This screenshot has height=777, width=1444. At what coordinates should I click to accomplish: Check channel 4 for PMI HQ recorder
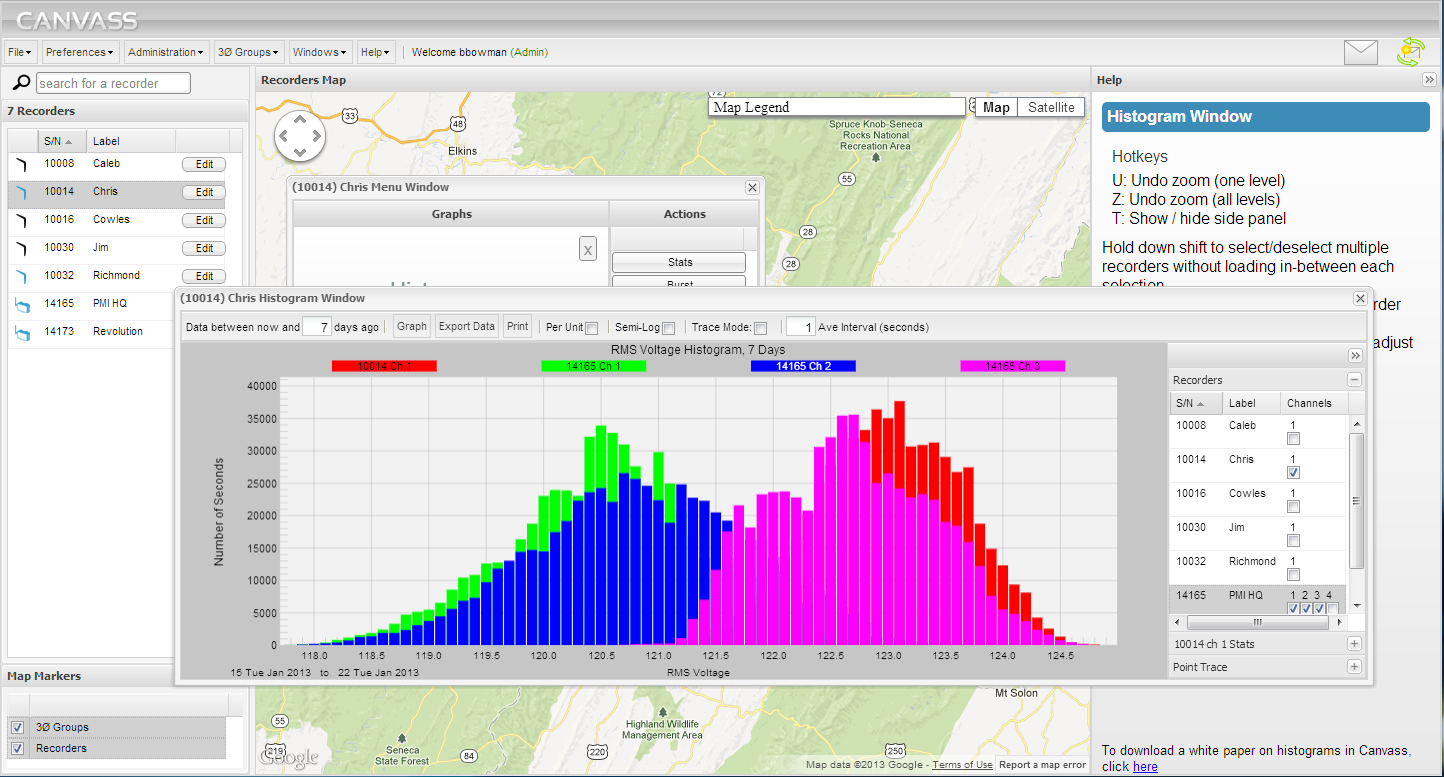(1331, 607)
